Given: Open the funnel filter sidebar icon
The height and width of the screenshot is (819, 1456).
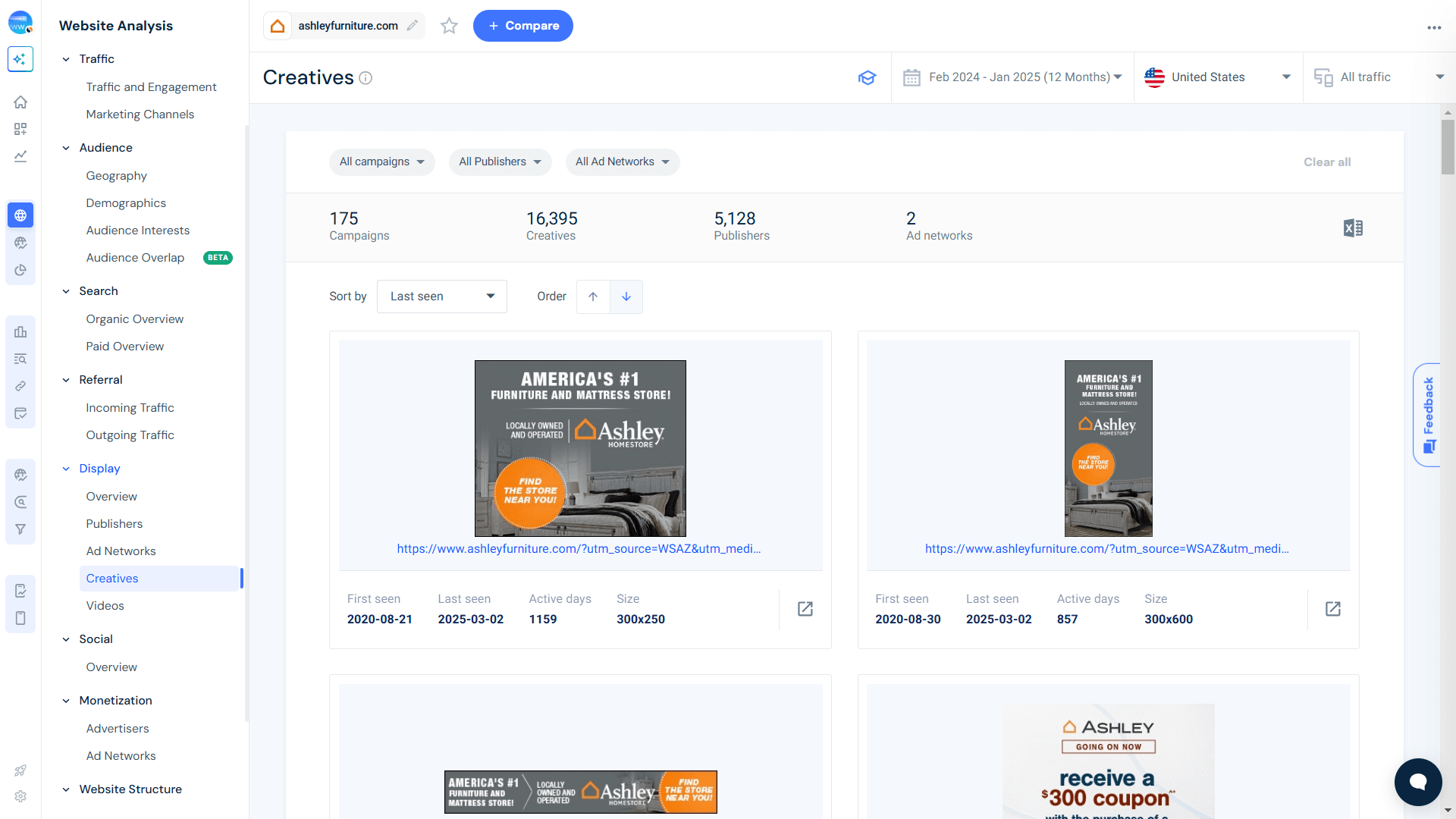Looking at the screenshot, I should click(x=20, y=529).
